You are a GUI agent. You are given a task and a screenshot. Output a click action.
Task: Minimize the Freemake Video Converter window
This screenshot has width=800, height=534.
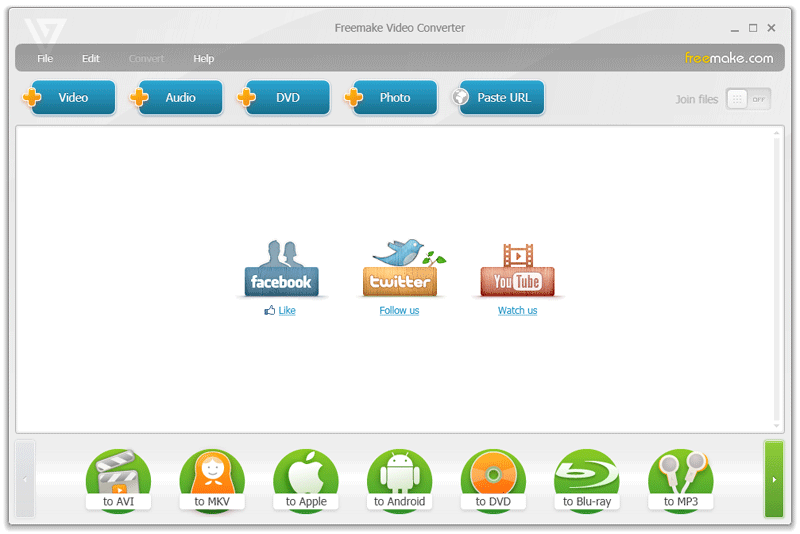coord(735,29)
